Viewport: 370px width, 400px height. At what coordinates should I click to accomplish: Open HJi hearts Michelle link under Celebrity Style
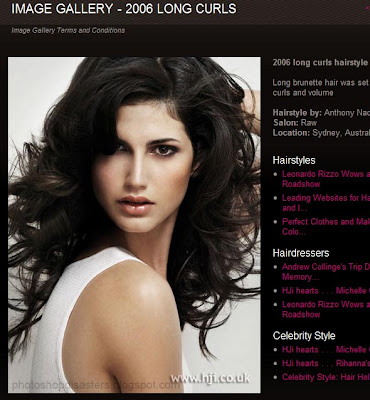click(326, 350)
